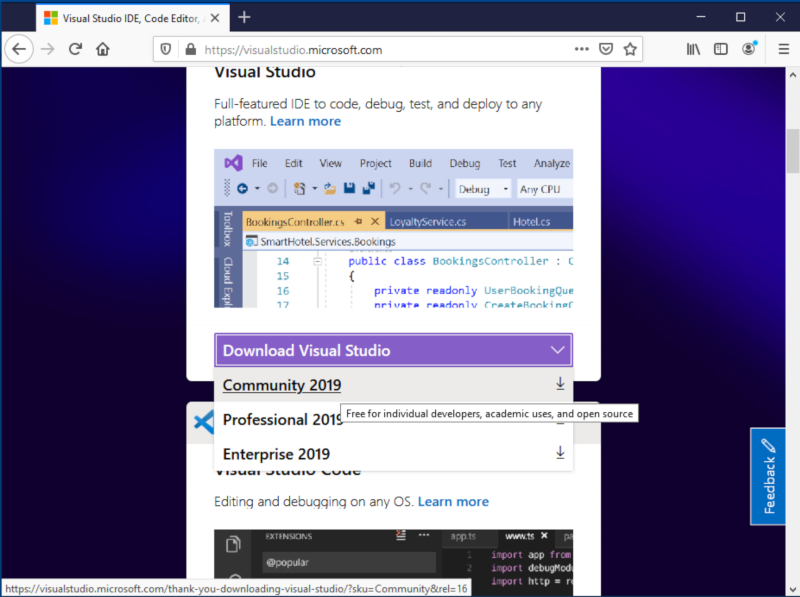Open page actions three-dot menu
Viewport: 800px width, 597px height.
click(582, 49)
